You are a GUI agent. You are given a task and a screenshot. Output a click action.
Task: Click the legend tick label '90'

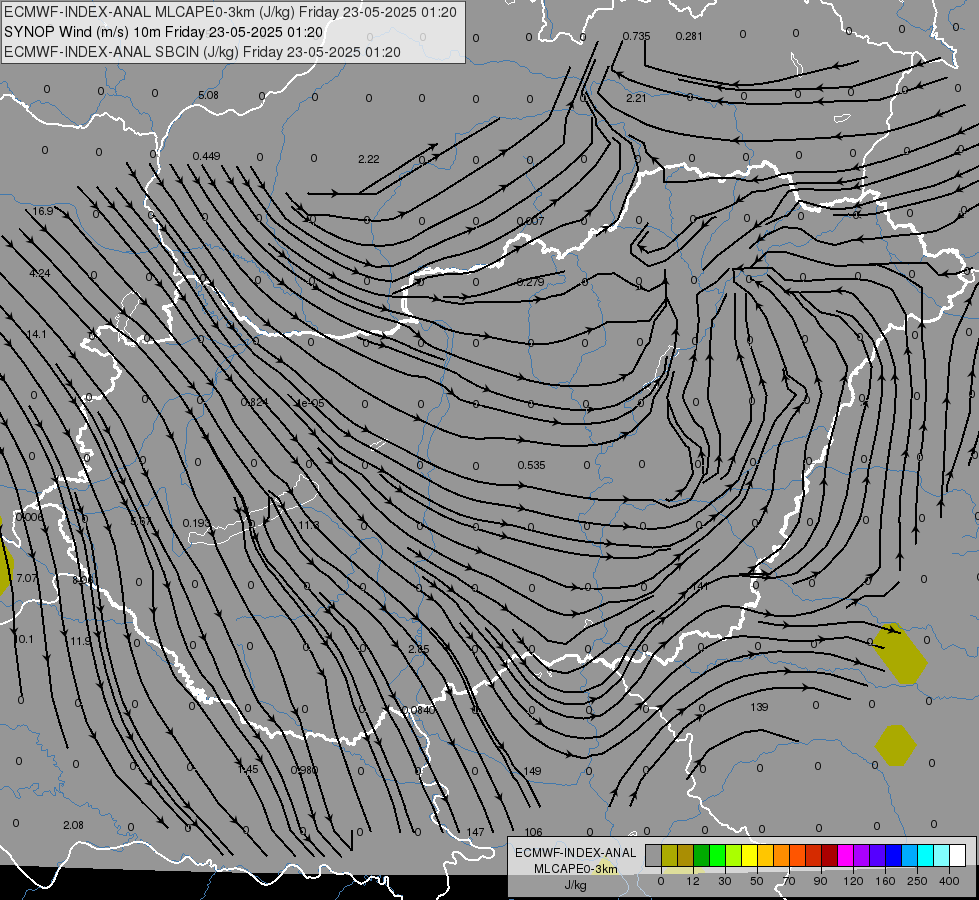click(x=820, y=881)
